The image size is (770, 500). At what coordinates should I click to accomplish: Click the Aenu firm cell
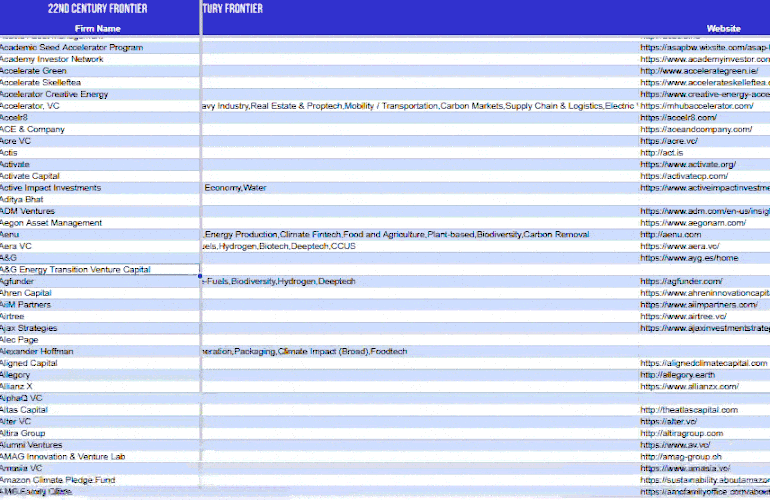coord(100,235)
